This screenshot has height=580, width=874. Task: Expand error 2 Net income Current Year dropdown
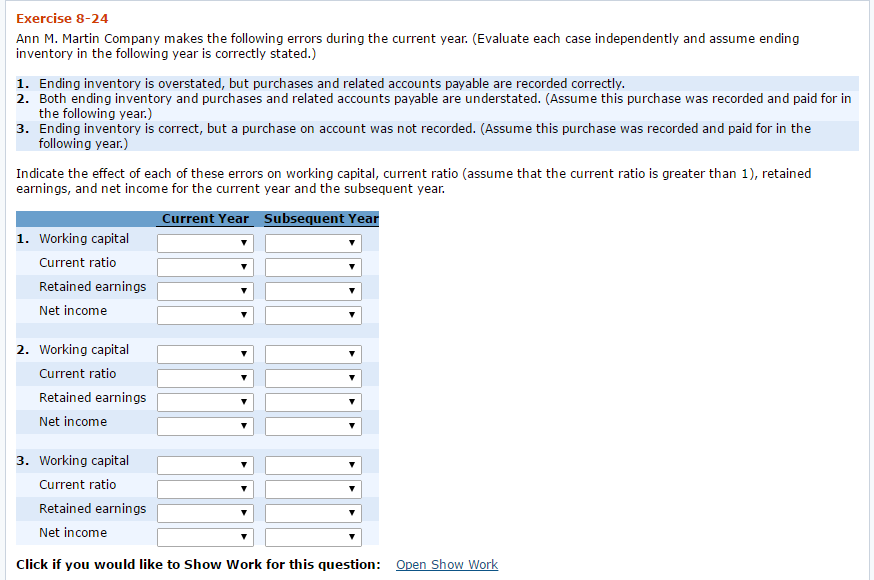pyautogui.click(x=205, y=426)
